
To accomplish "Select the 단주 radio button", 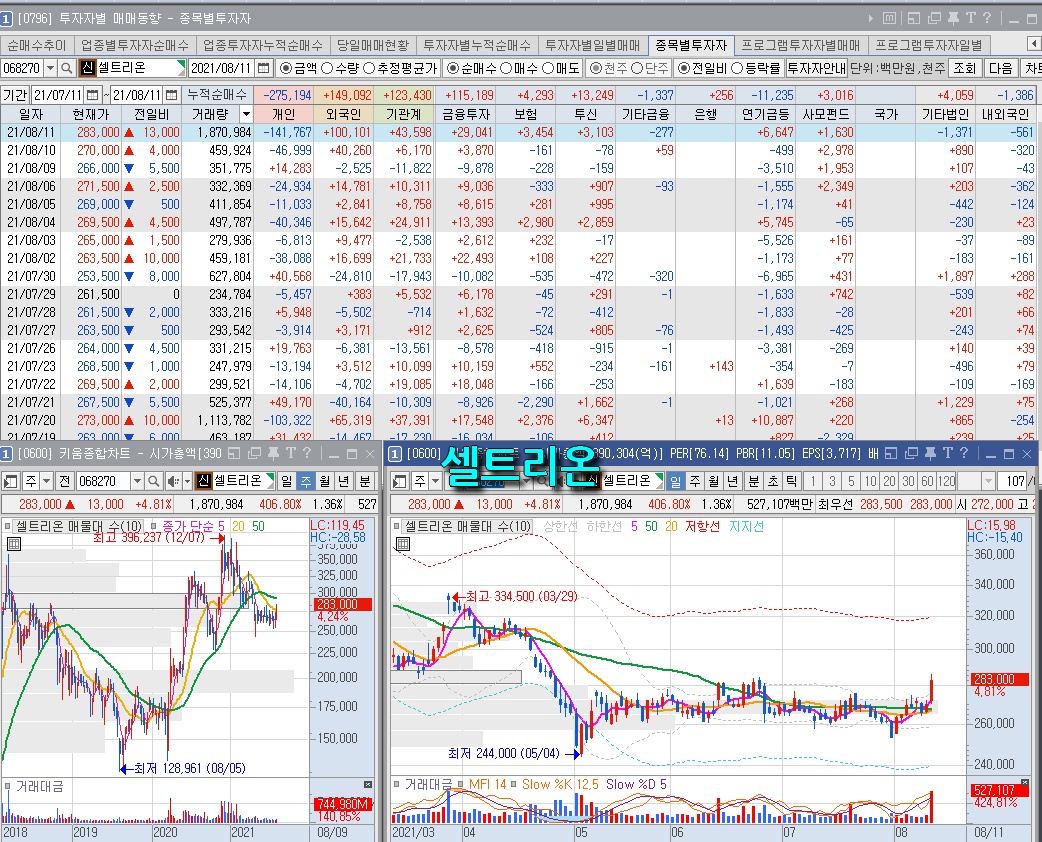I will pos(637,68).
